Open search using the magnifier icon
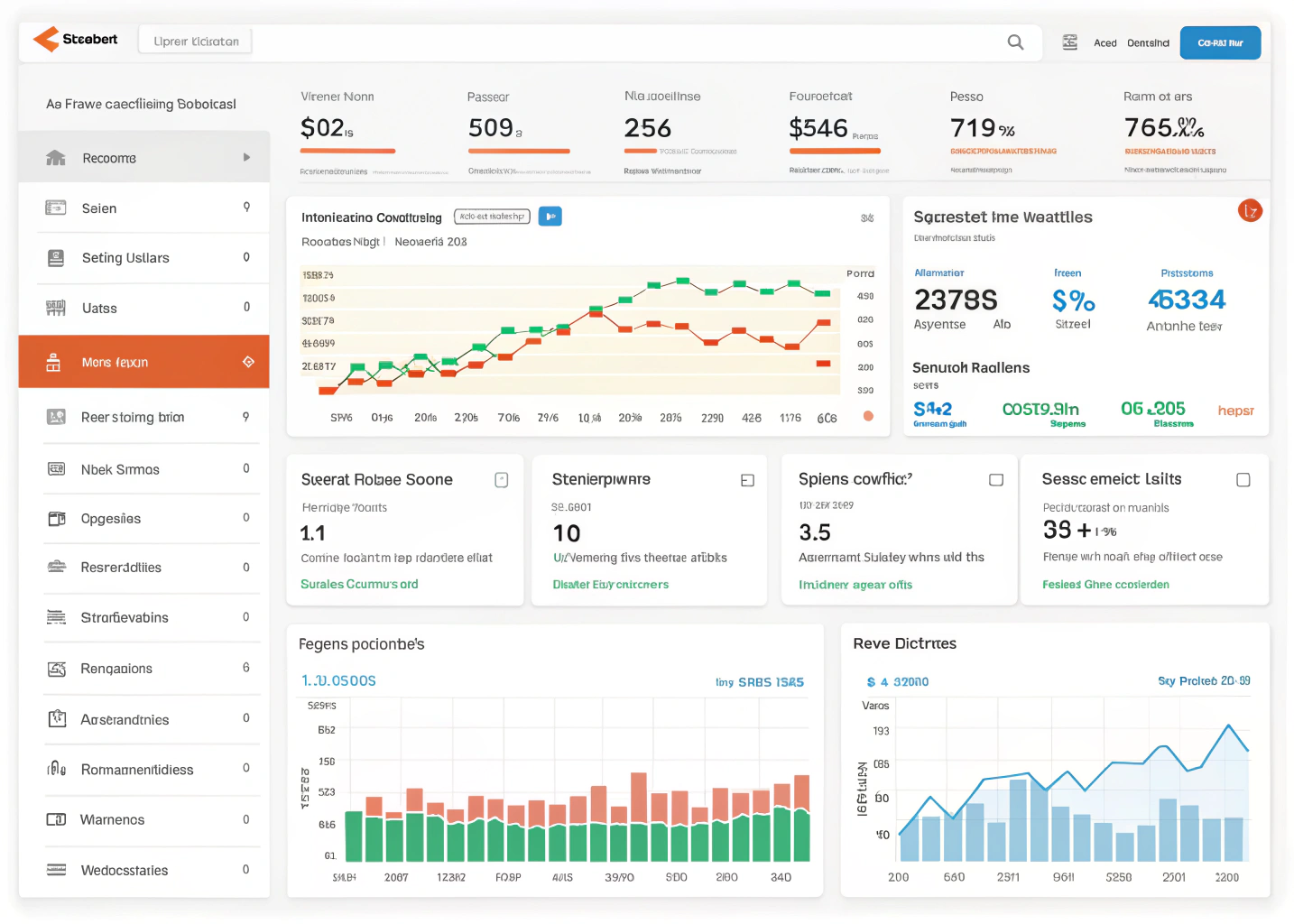This screenshot has width=1294, height=924. pyautogui.click(x=1015, y=42)
